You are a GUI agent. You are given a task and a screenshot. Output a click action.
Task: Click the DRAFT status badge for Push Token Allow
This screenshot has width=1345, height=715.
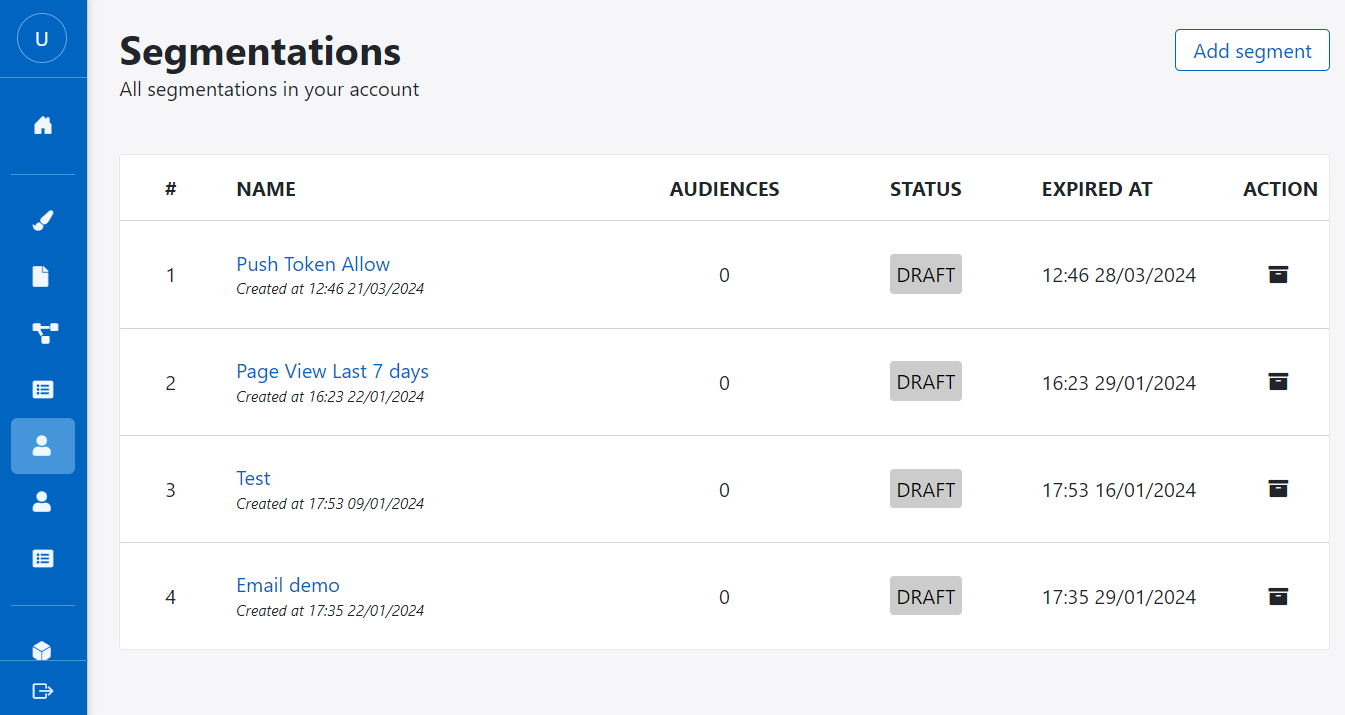925,274
